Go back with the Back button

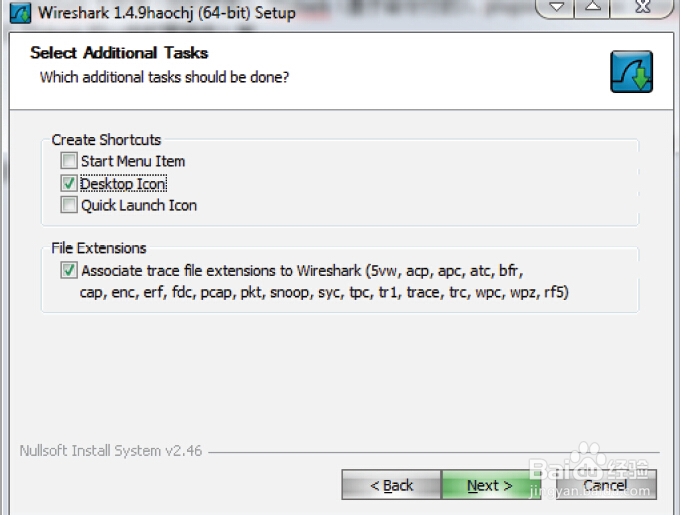tap(391, 485)
